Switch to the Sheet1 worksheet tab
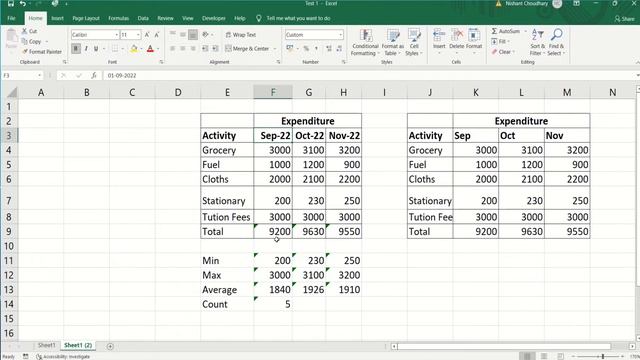The width and height of the screenshot is (640, 360). point(46,345)
